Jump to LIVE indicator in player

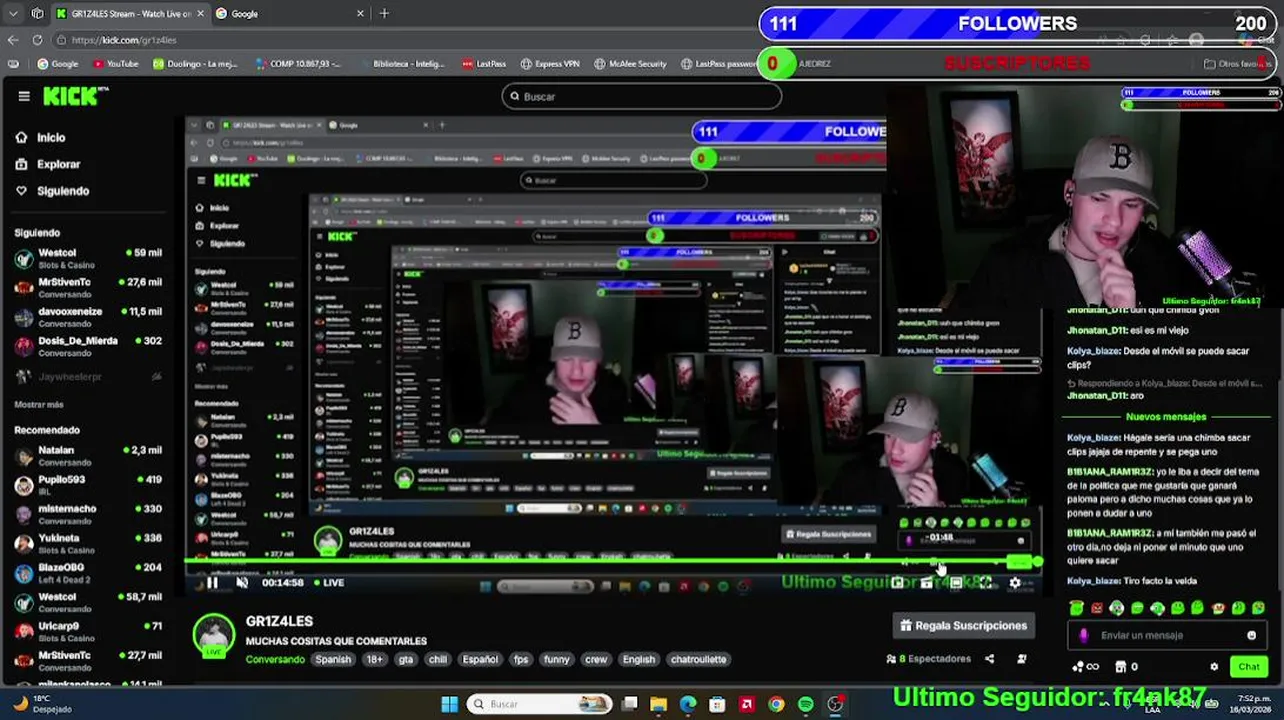[x=329, y=583]
